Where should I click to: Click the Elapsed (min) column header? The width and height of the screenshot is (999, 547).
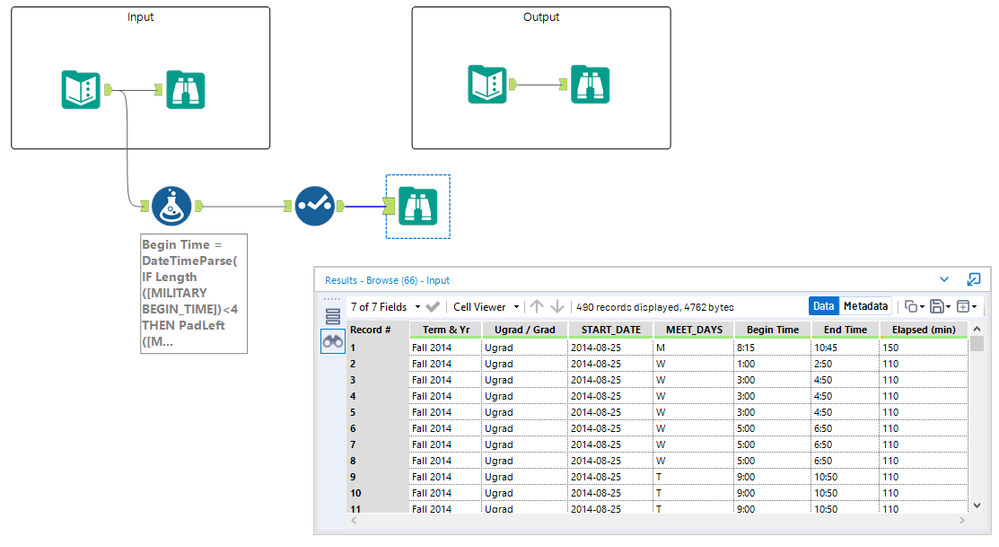[x=923, y=330]
